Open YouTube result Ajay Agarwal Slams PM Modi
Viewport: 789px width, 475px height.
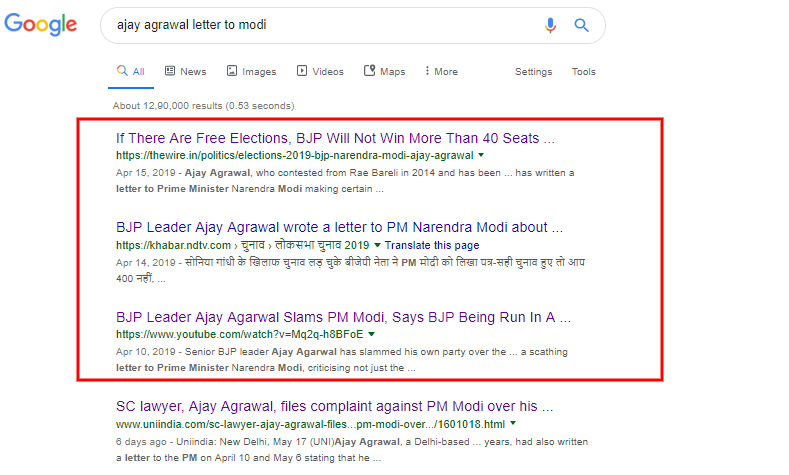pyautogui.click(x=343, y=318)
